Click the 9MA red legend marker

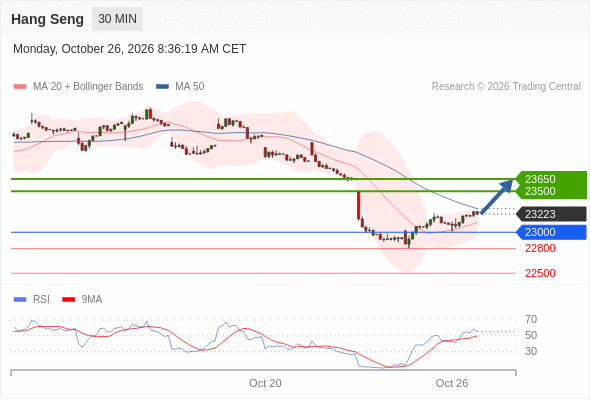(68, 300)
